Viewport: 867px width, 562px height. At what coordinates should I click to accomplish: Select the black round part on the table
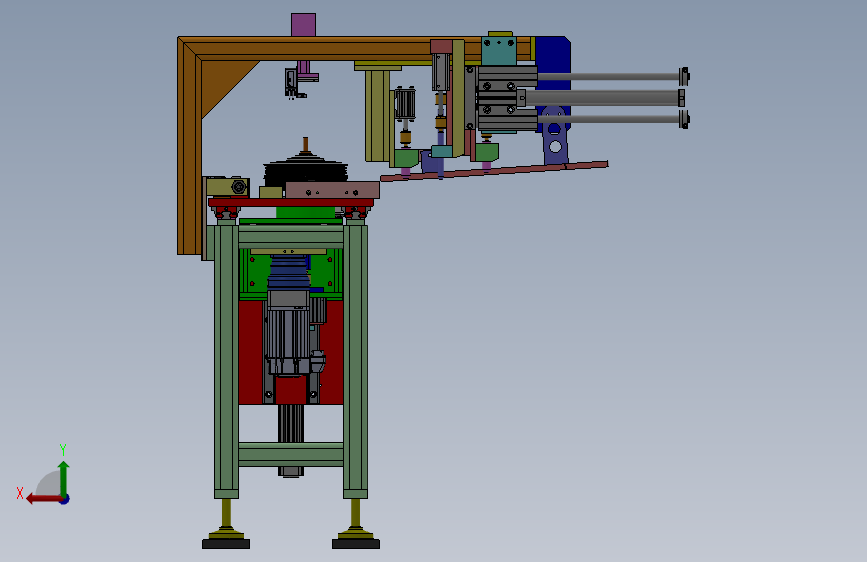pyautogui.click(x=305, y=170)
